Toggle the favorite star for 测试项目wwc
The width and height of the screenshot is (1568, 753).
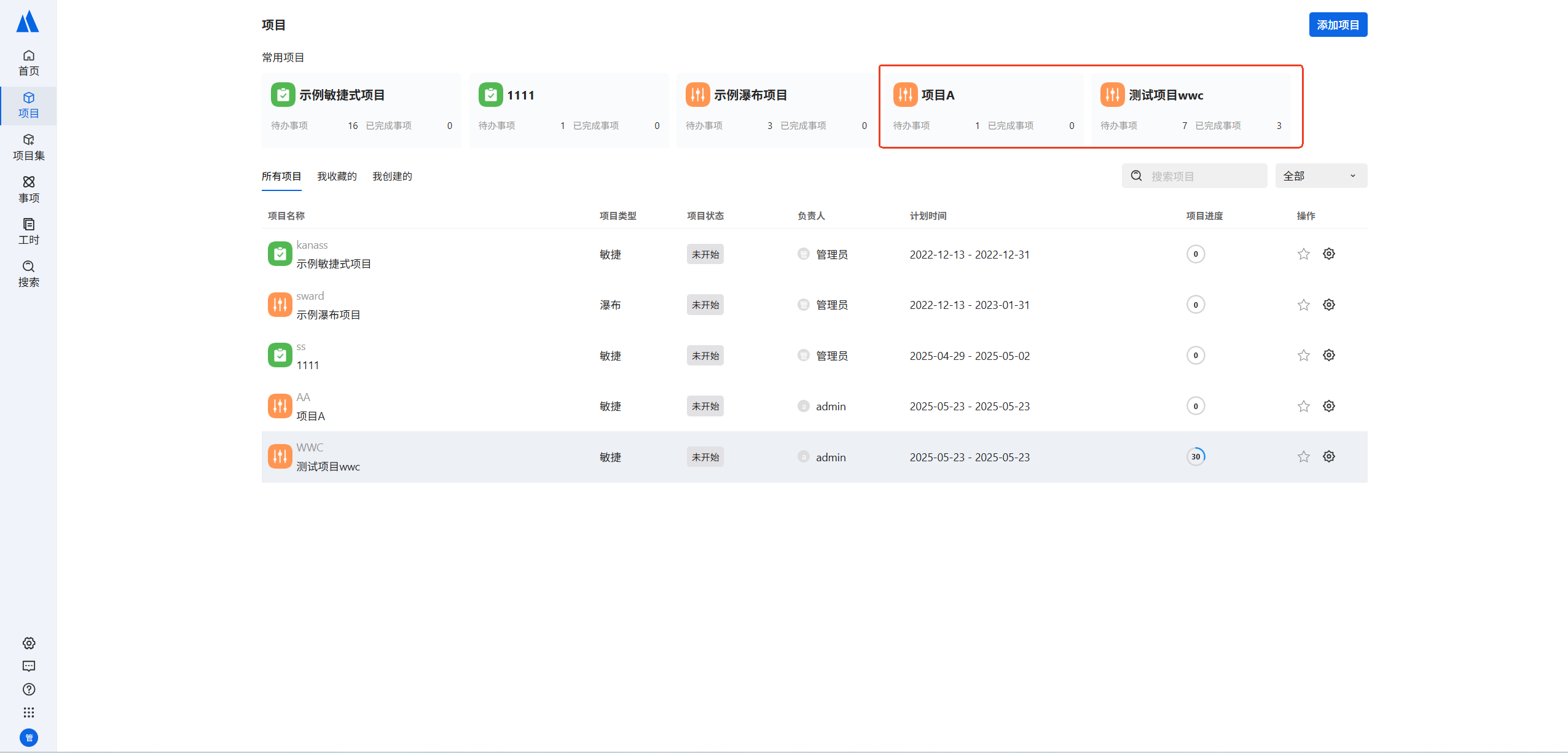[1303, 457]
